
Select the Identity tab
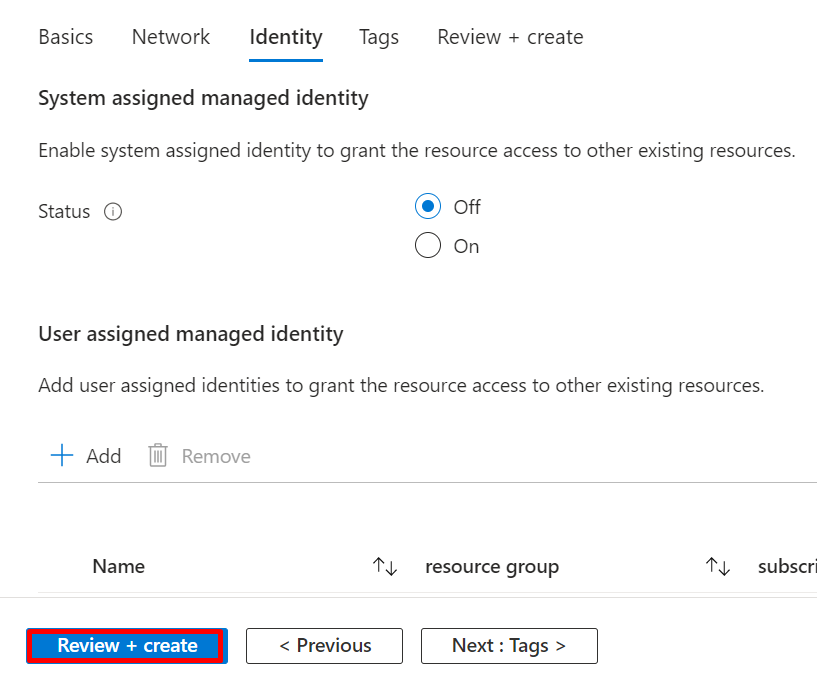[x=286, y=37]
